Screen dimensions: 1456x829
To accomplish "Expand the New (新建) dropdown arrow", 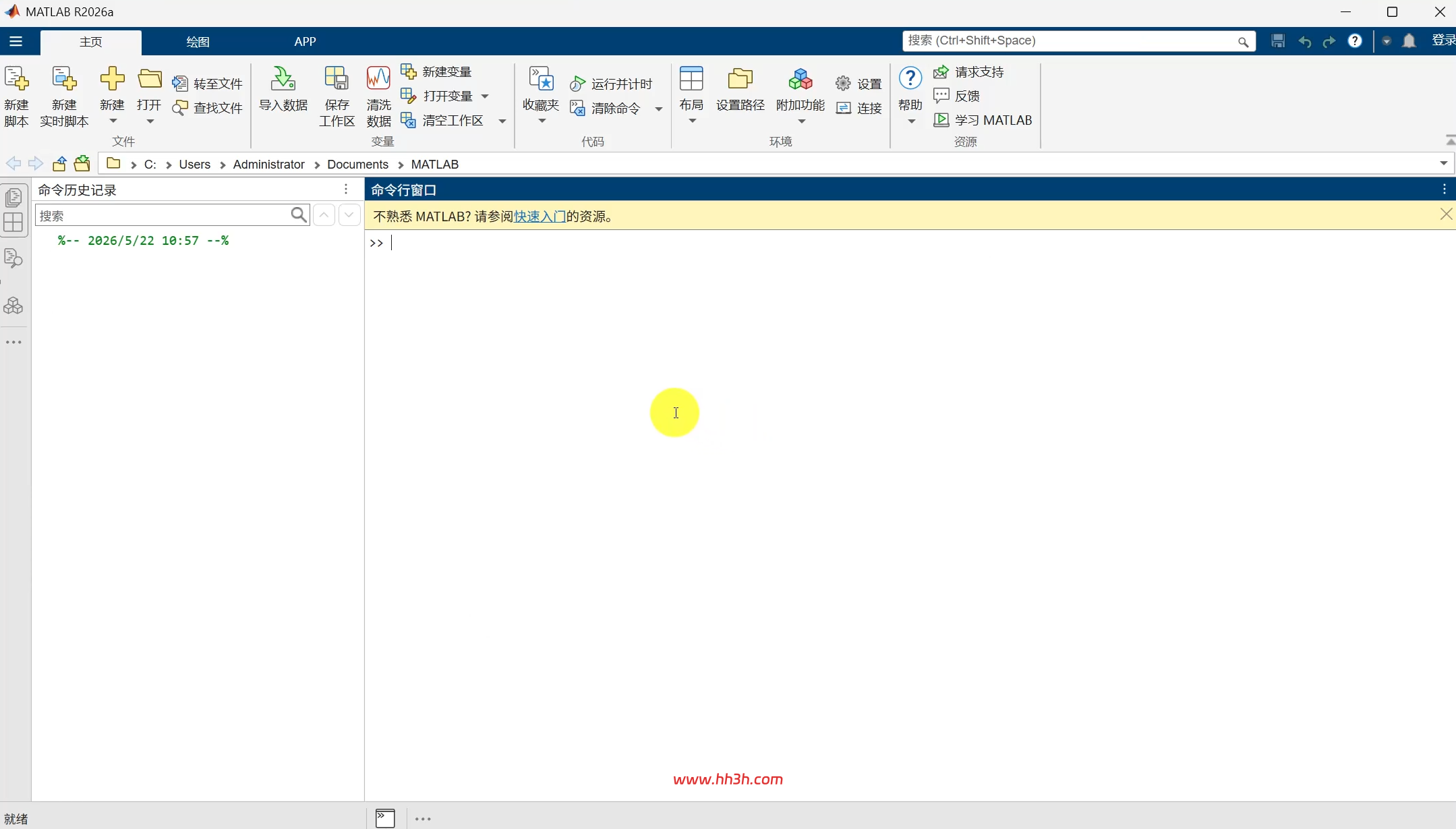I will click(x=113, y=121).
